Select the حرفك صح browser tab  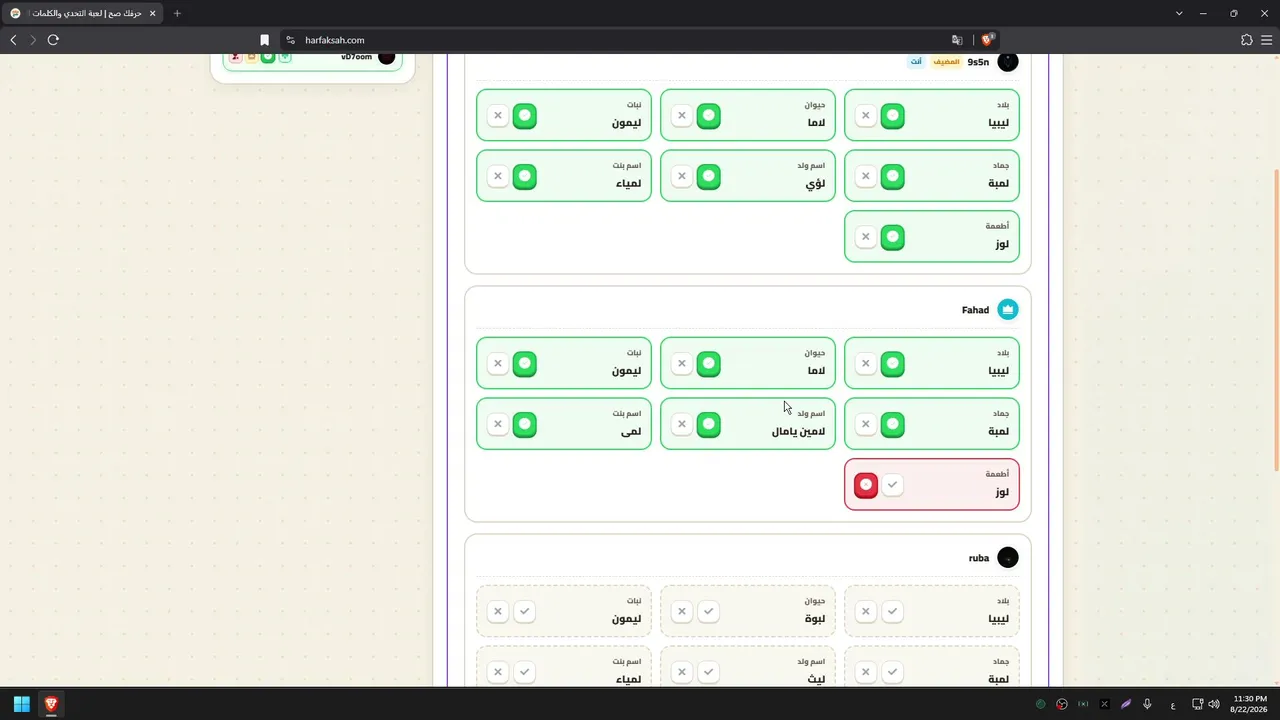click(84, 13)
